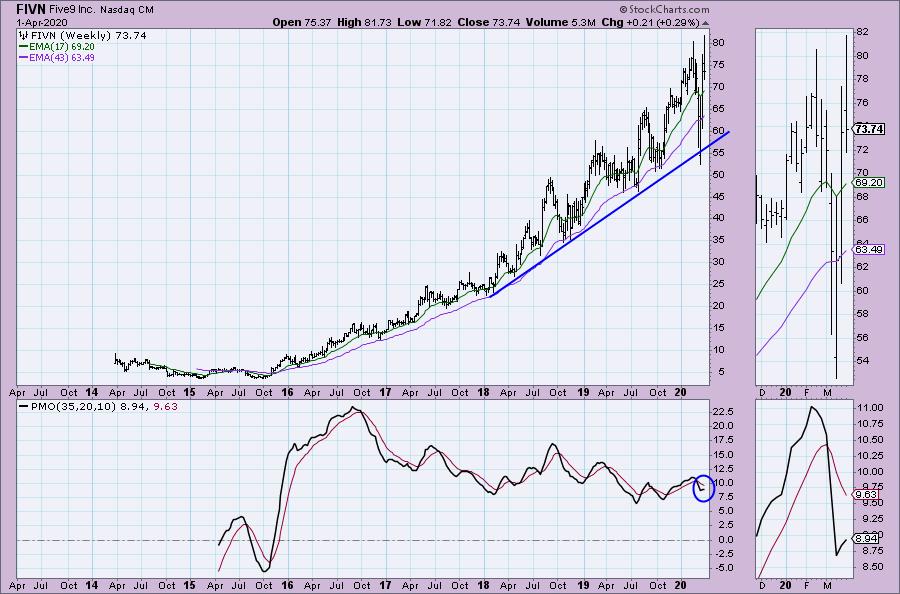Viewport: 900px width, 594px height.
Task: Click the purple 63.49 EMA price tag
Action: click(868, 250)
